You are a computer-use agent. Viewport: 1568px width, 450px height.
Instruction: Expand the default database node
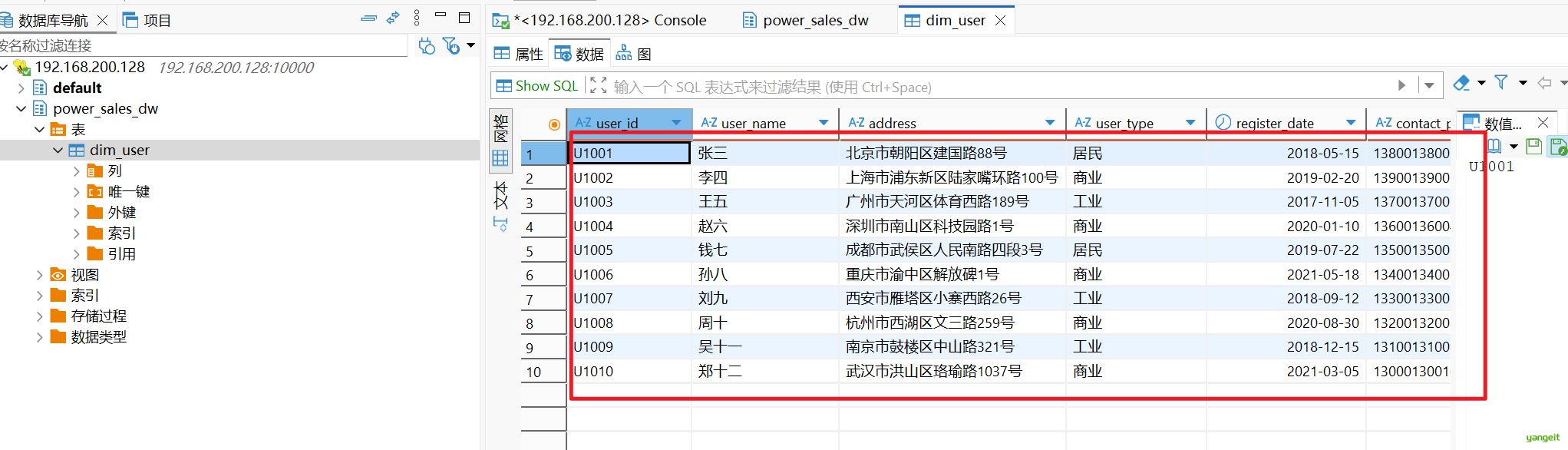pyautogui.click(x=21, y=88)
